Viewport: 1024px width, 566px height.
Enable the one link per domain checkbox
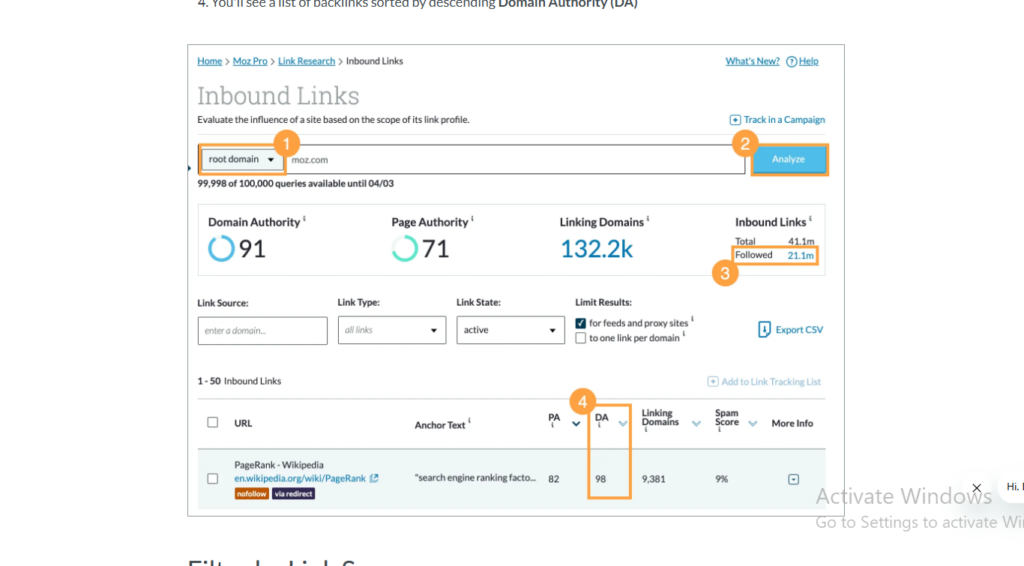[581, 338]
